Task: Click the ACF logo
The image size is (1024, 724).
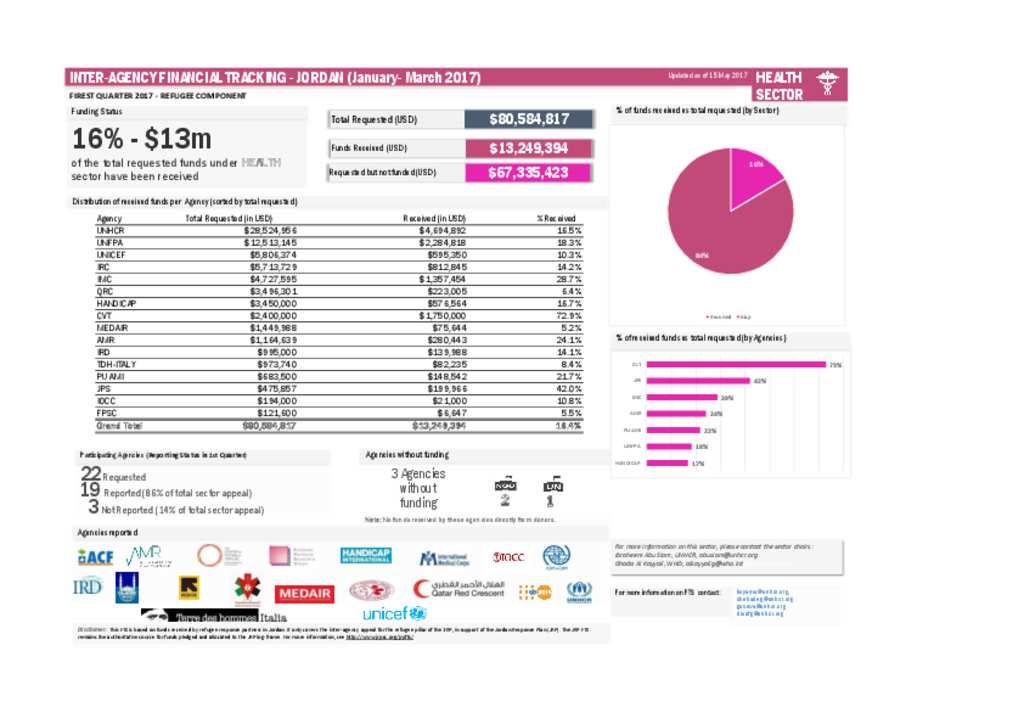Action: 95,557
